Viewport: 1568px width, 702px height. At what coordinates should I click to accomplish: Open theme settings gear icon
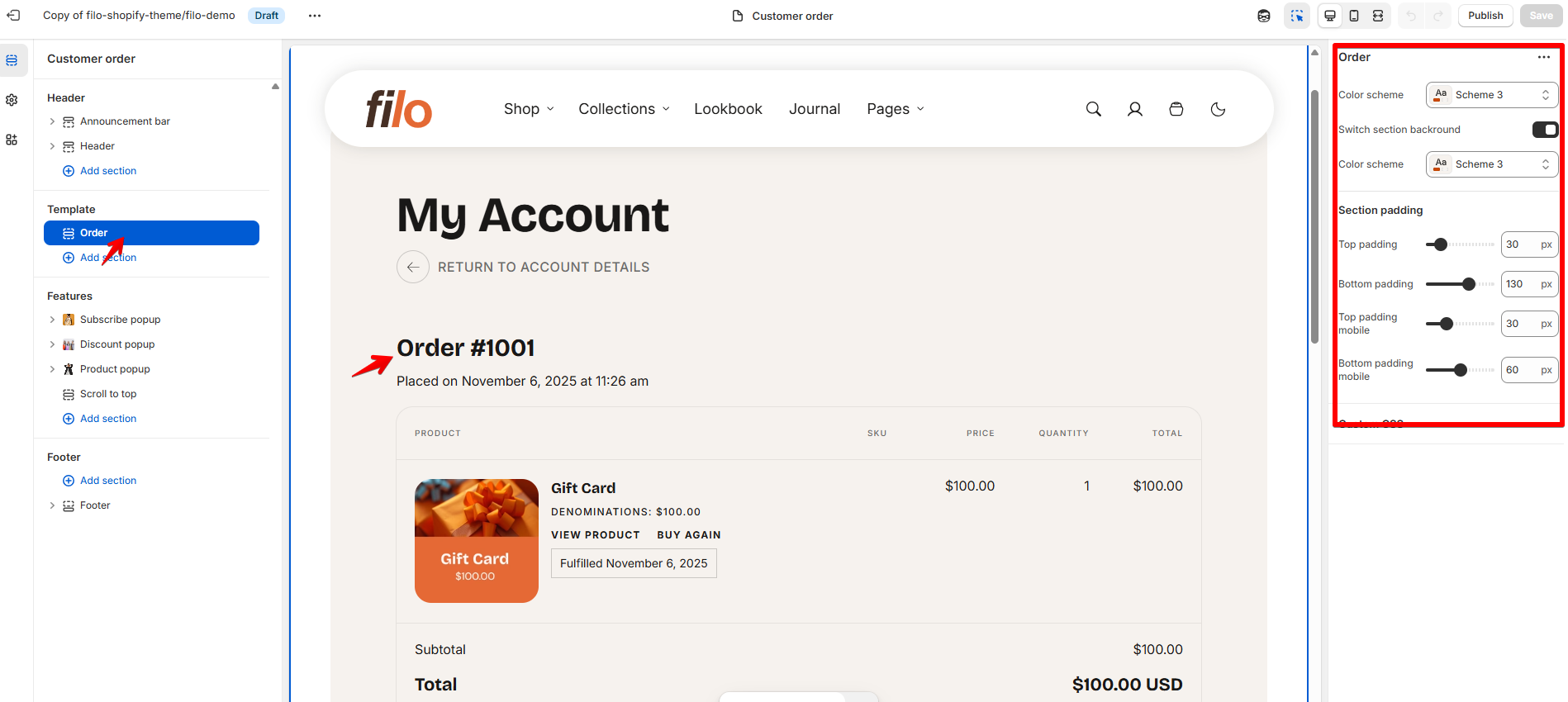(x=12, y=100)
